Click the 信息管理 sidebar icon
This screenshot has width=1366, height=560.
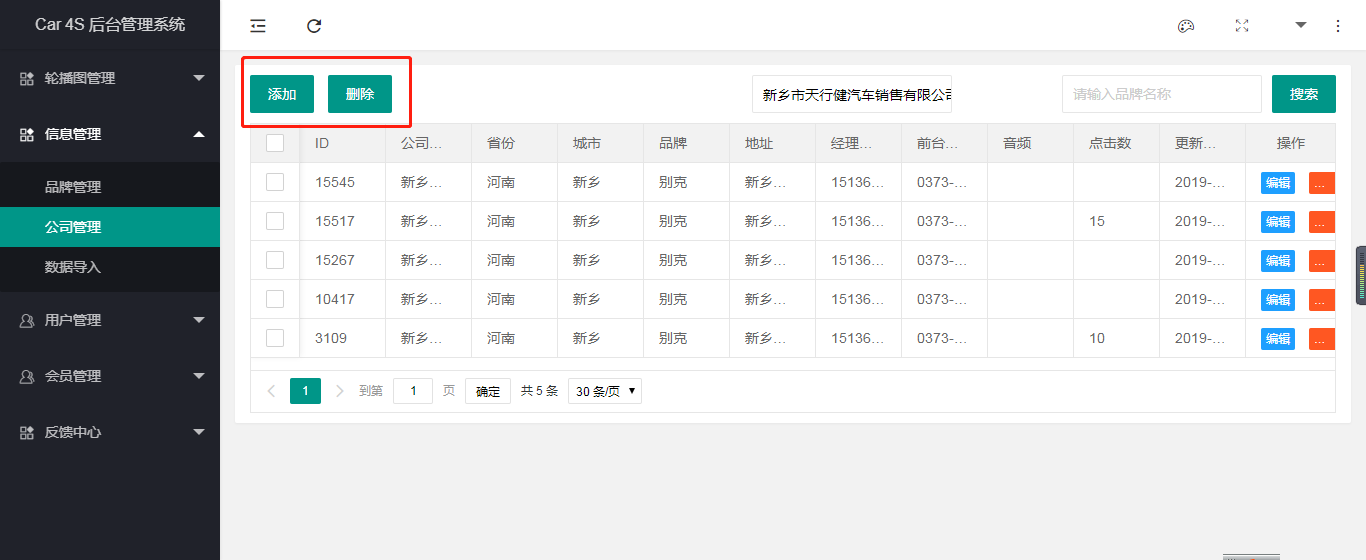pyautogui.click(x=27, y=134)
